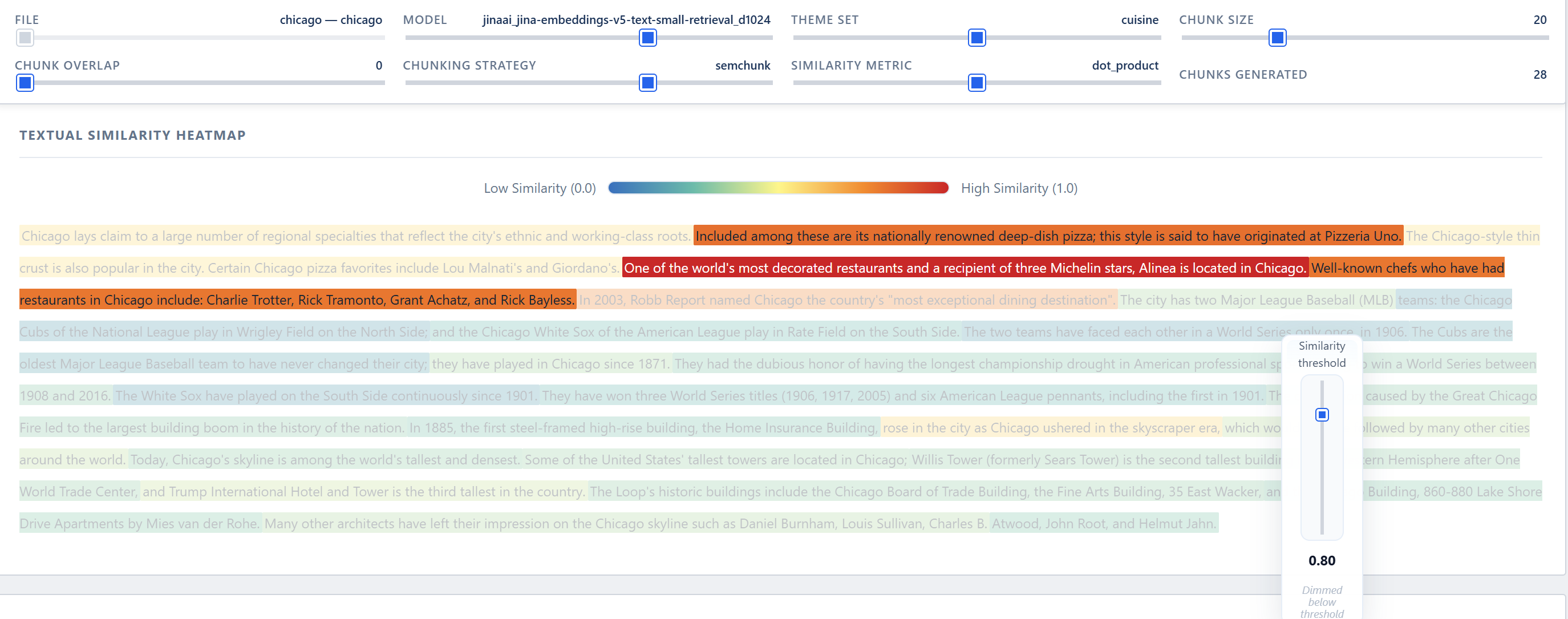Click 'Today, Chicago's skyline' chunk
1568x619 pixels.
(x=325, y=459)
